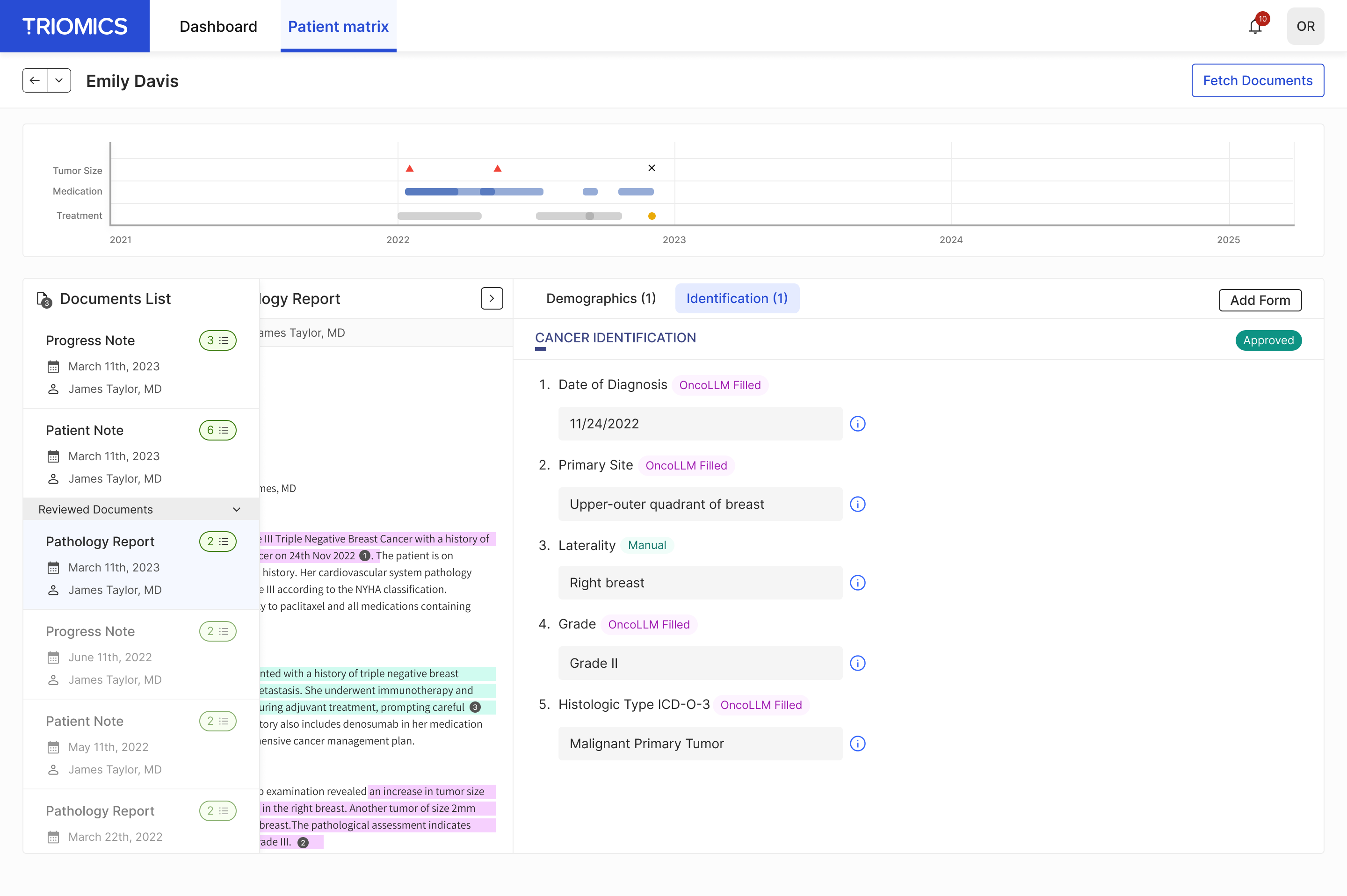Click the last short blue medication bar
The width and height of the screenshot is (1347, 896).
636,192
